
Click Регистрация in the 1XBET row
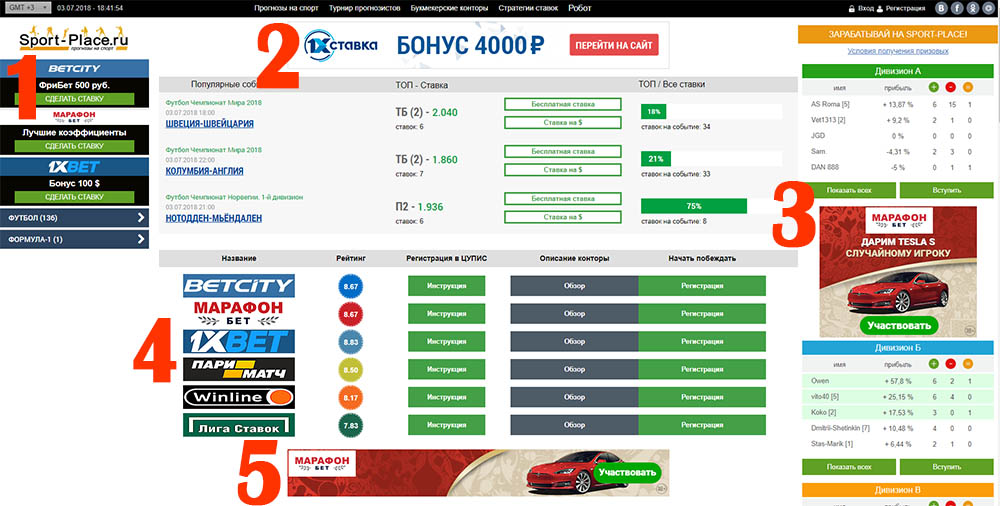click(x=702, y=341)
